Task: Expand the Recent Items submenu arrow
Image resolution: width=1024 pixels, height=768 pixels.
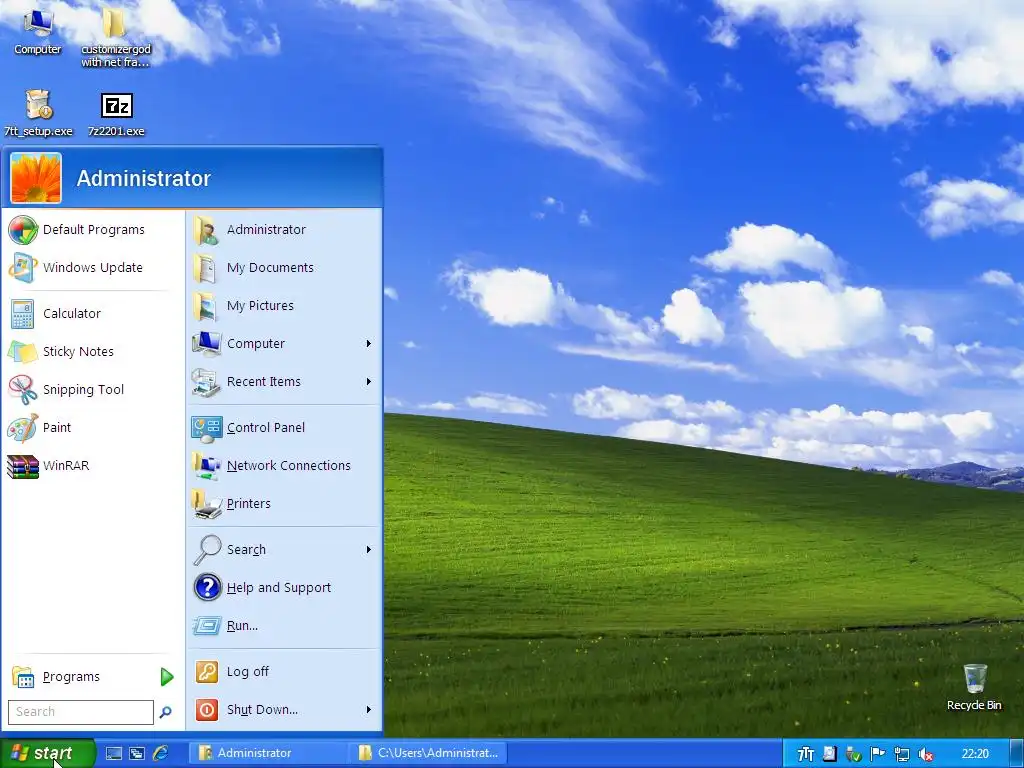Action: (x=368, y=381)
